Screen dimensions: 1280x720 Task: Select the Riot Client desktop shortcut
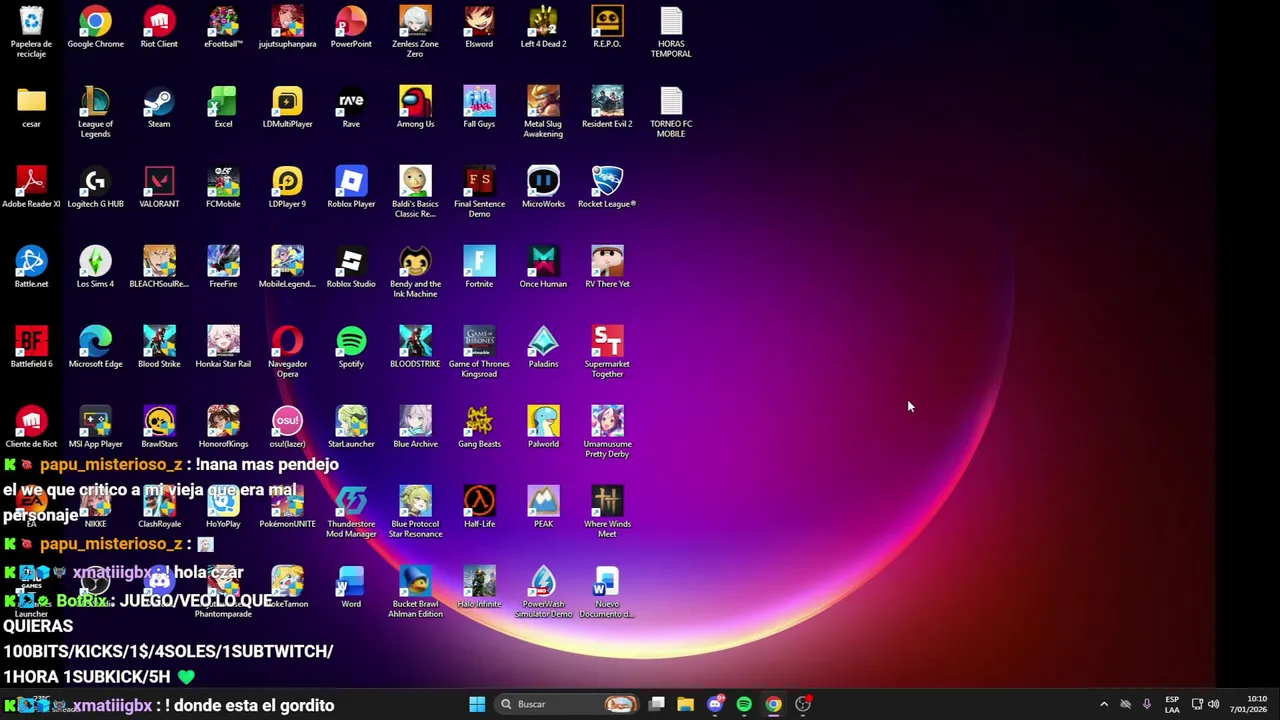[x=159, y=27]
